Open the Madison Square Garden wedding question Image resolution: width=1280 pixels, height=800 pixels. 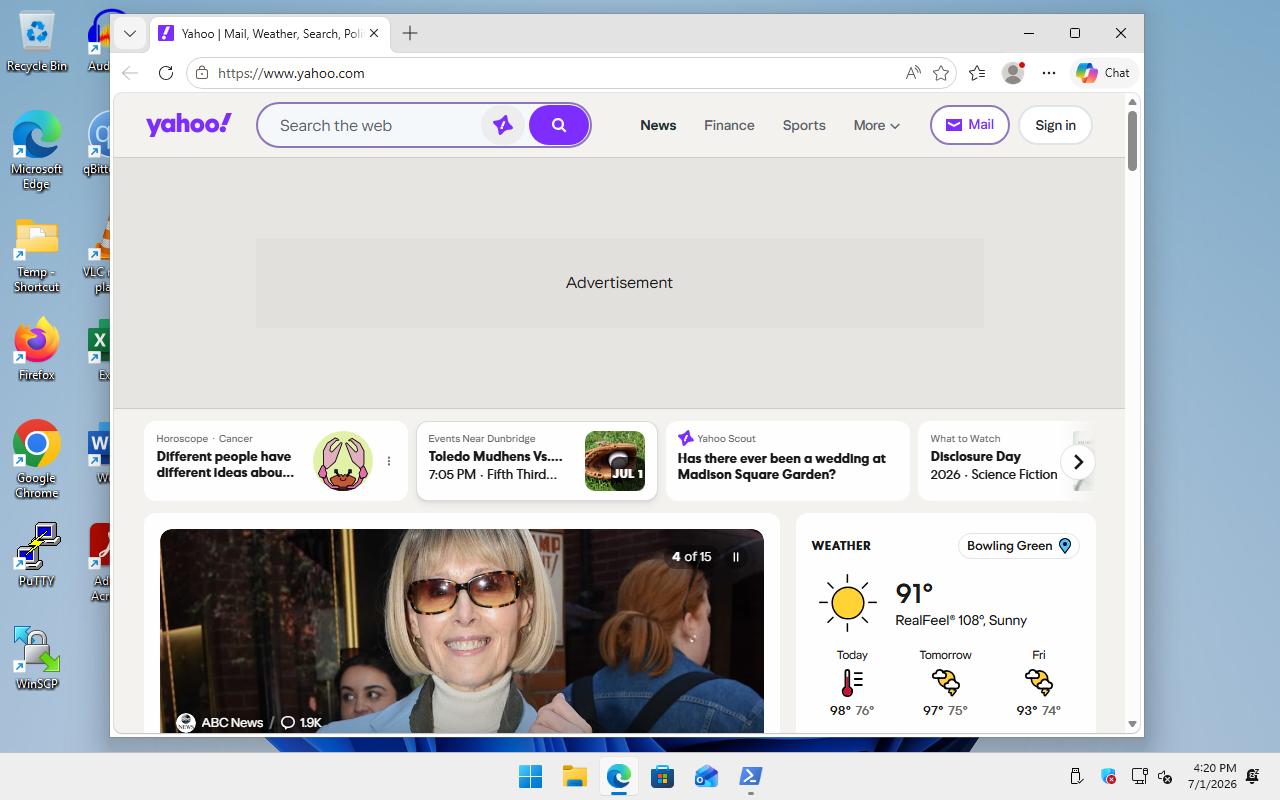[782, 466]
